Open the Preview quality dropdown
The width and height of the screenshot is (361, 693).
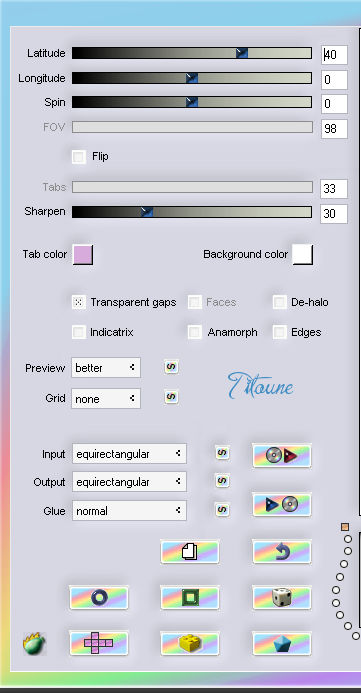point(106,368)
